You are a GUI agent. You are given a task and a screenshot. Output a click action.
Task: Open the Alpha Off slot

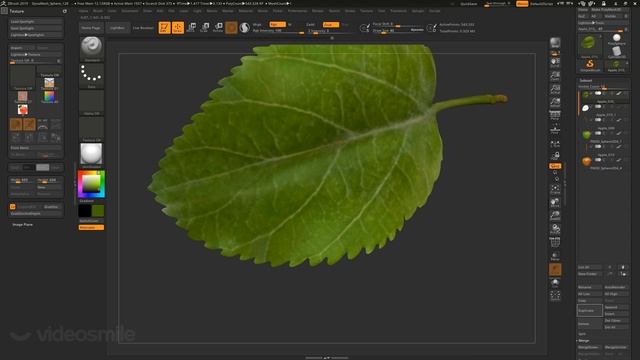tap(91, 102)
